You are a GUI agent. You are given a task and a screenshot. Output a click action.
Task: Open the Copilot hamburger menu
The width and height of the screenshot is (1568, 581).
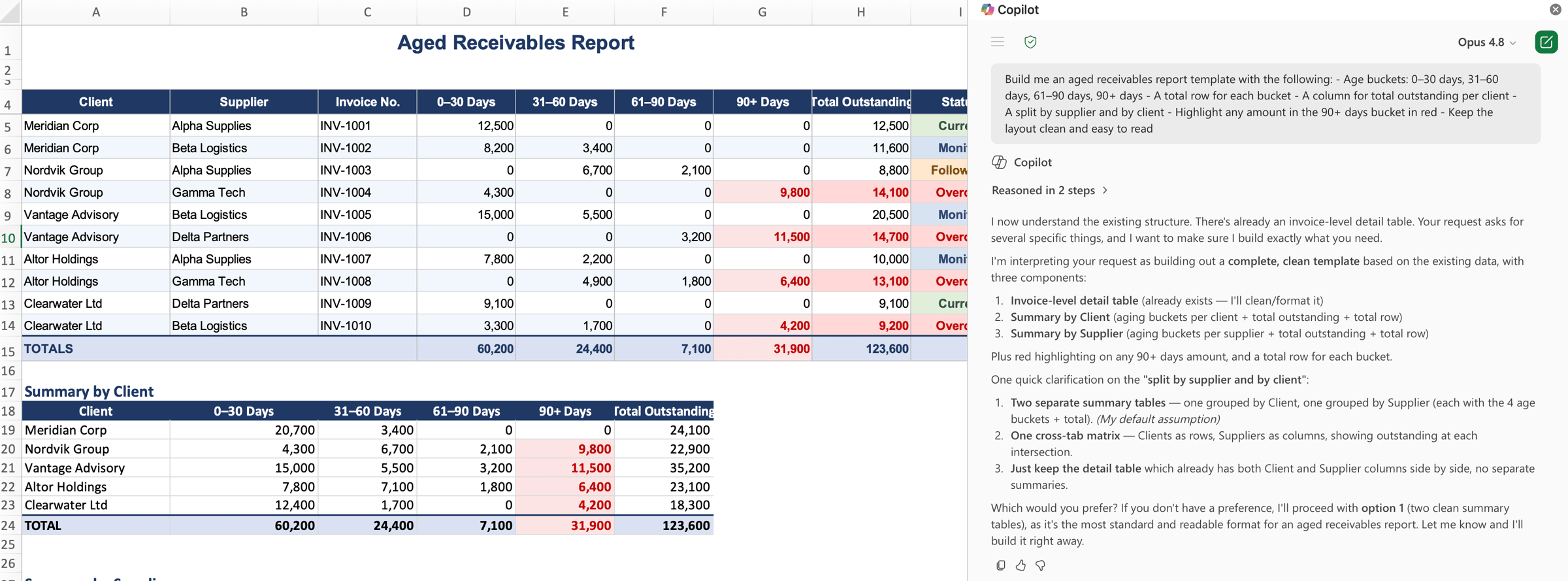997,42
